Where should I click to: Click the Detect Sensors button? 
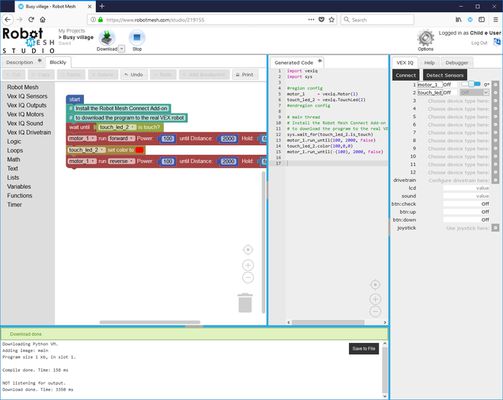tap(445, 75)
